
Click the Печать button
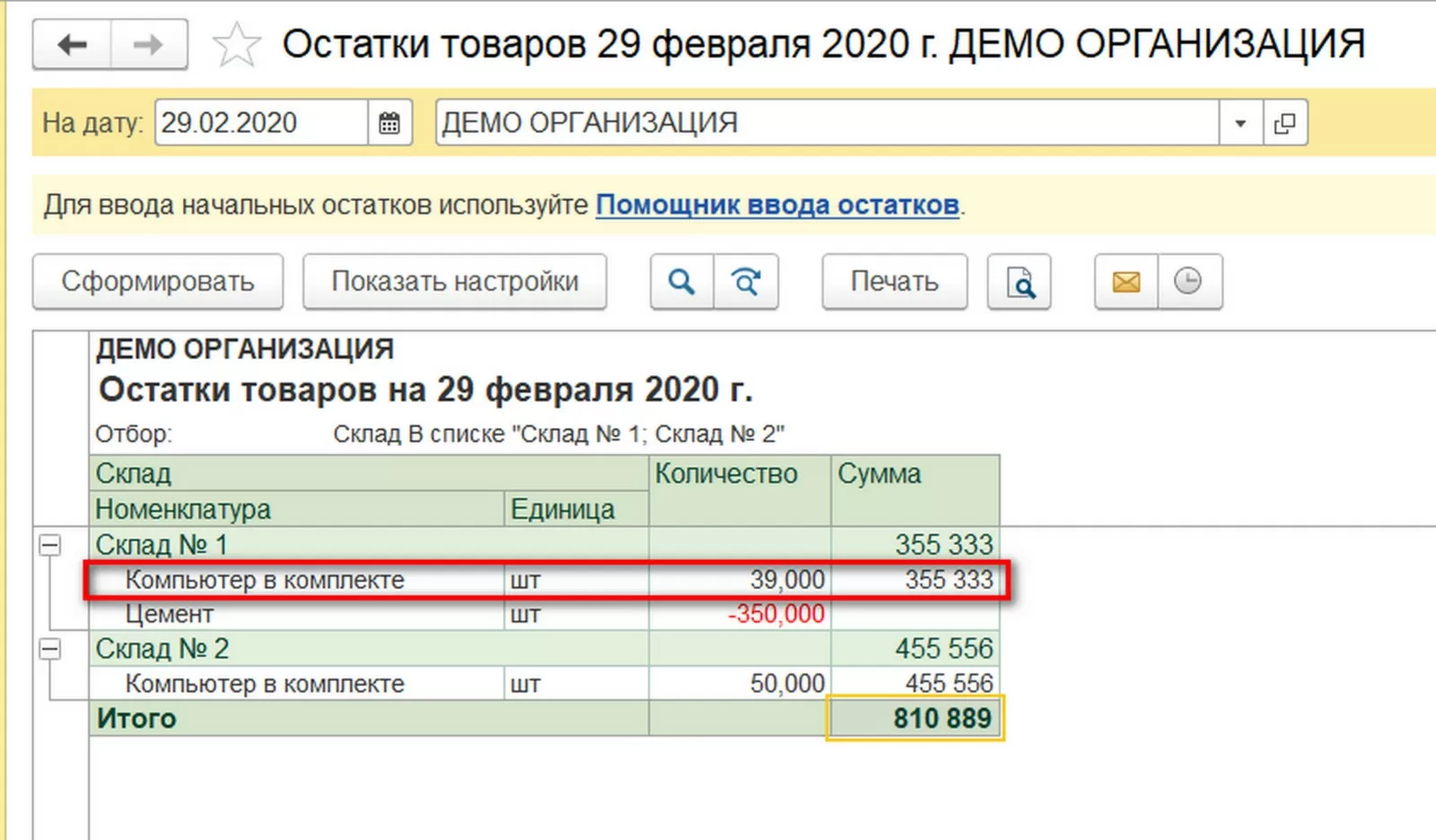(894, 282)
